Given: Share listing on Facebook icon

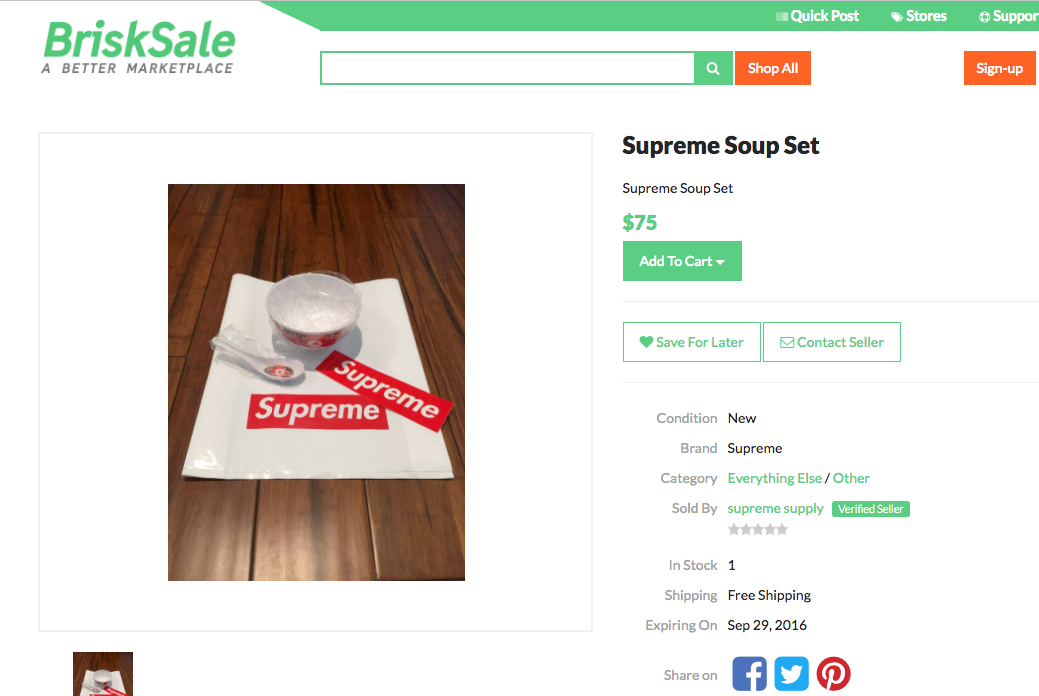Looking at the screenshot, I should (x=749, y=674).
